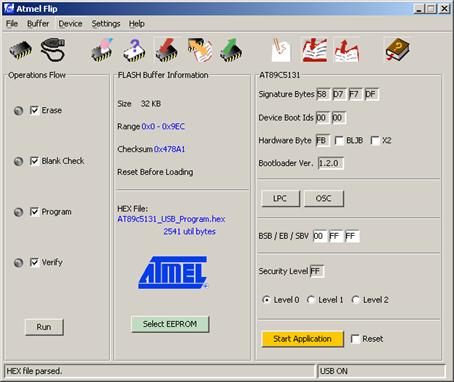The height and width of the screenshot is (382, 454).
Task: Click the LPC button
Action: click(x=280, y=198)
